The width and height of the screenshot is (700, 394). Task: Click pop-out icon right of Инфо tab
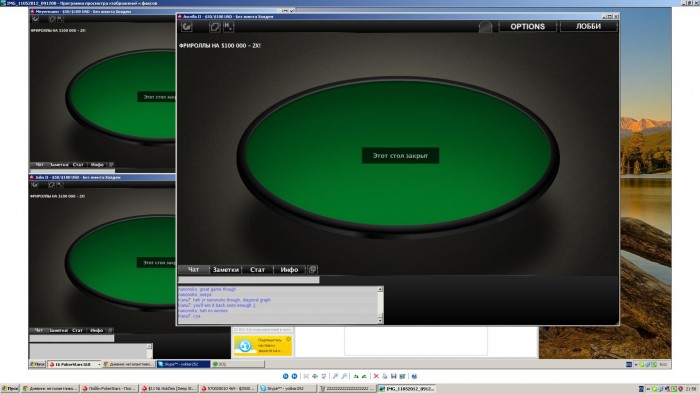click(312, 270)
